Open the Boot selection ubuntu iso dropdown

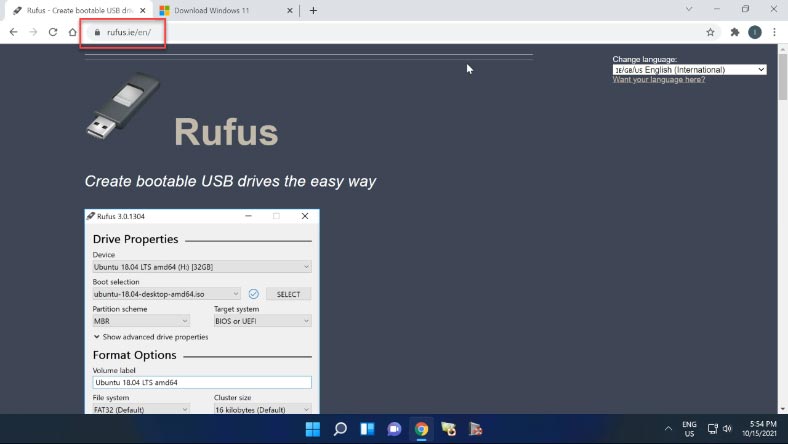[166, 294]
